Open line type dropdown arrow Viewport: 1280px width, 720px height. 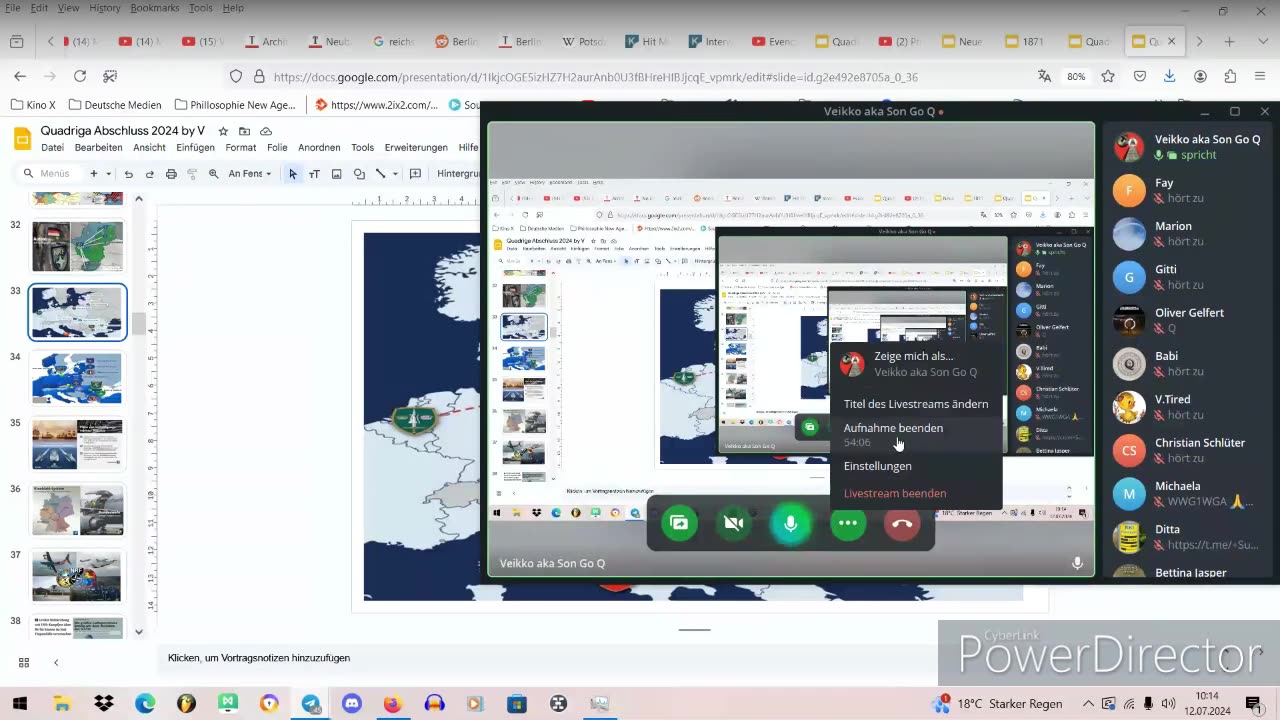(393, 174)
